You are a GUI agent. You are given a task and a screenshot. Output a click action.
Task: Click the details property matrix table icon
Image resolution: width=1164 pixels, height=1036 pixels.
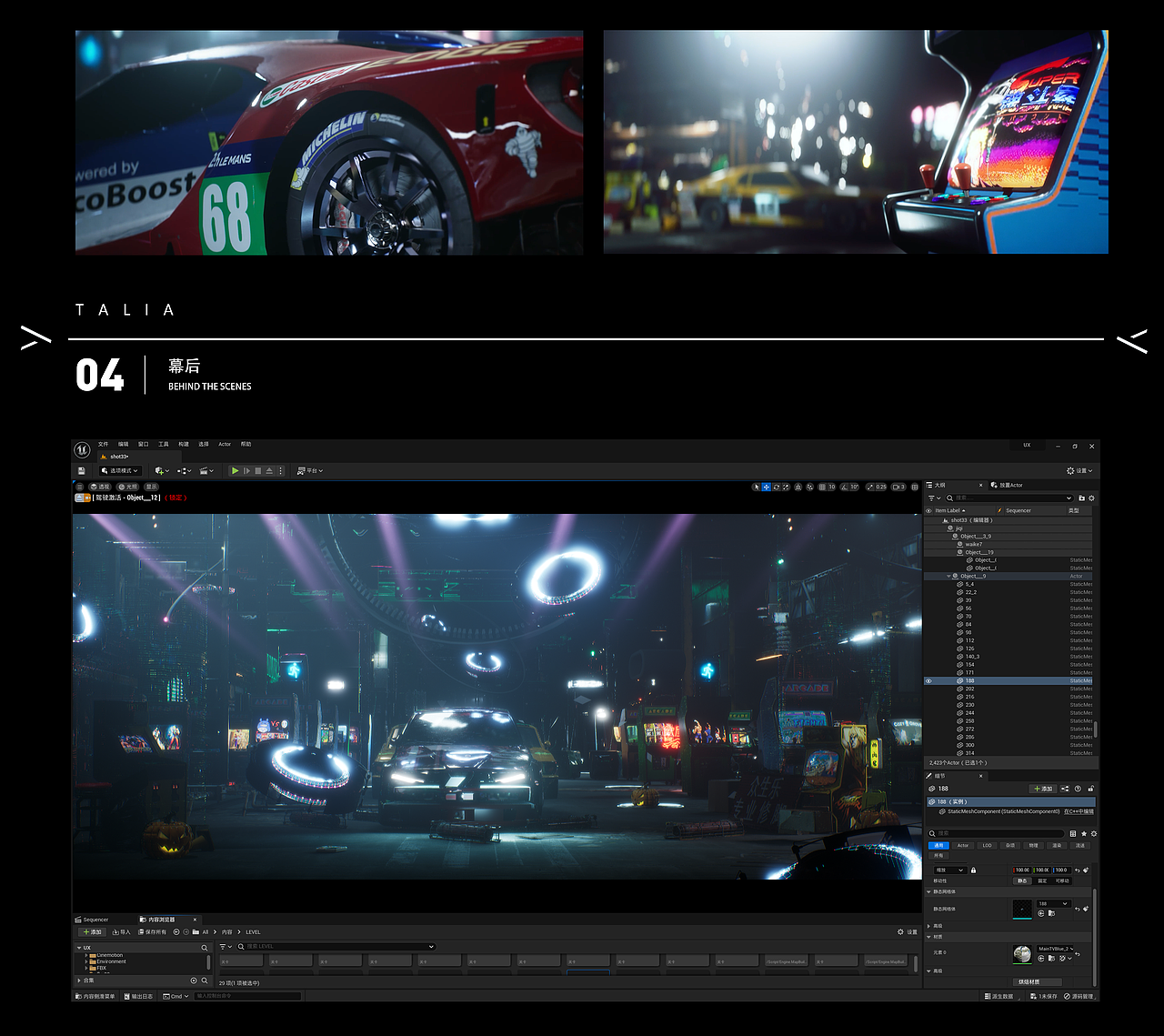pos(1073,833)
